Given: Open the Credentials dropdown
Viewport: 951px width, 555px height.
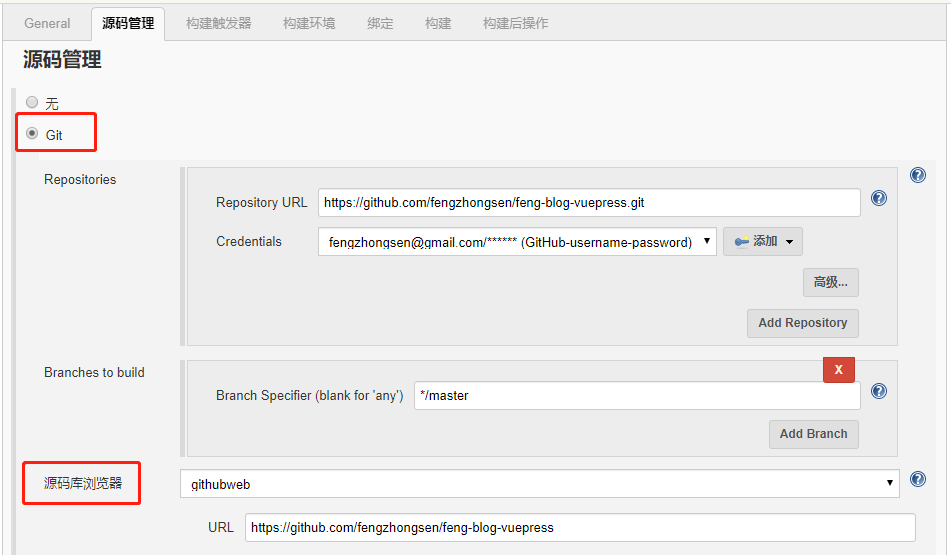Looking at the screenshot, I should [517, 242].
